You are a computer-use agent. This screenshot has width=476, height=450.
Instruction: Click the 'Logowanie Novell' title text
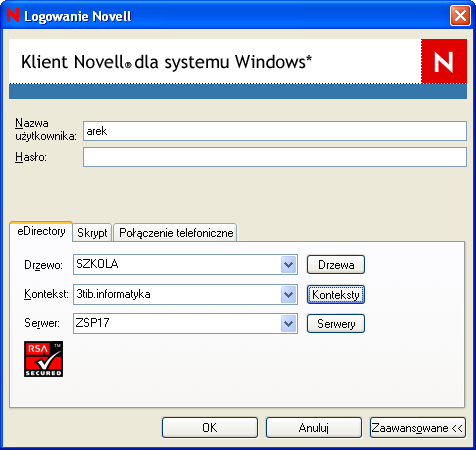78,16
